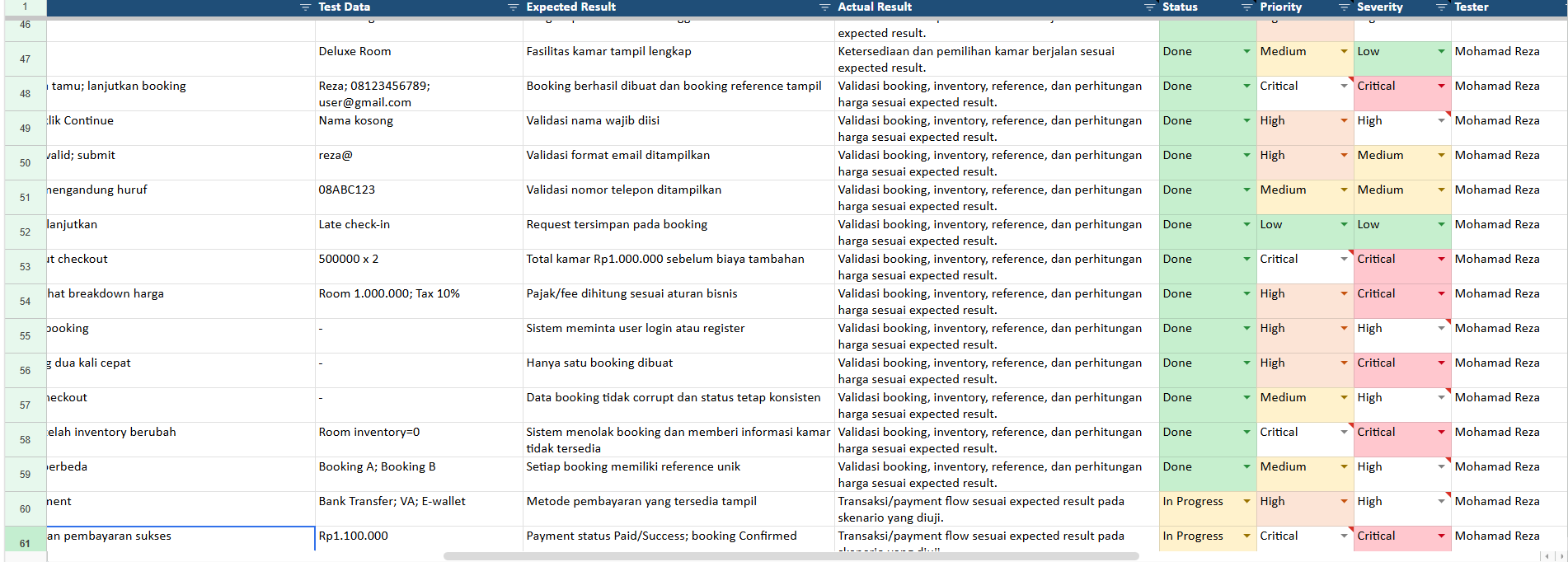Select the 'Deluxe Room' cell
The width and height of the screenshot is (1568, 562).
[419, 59]
